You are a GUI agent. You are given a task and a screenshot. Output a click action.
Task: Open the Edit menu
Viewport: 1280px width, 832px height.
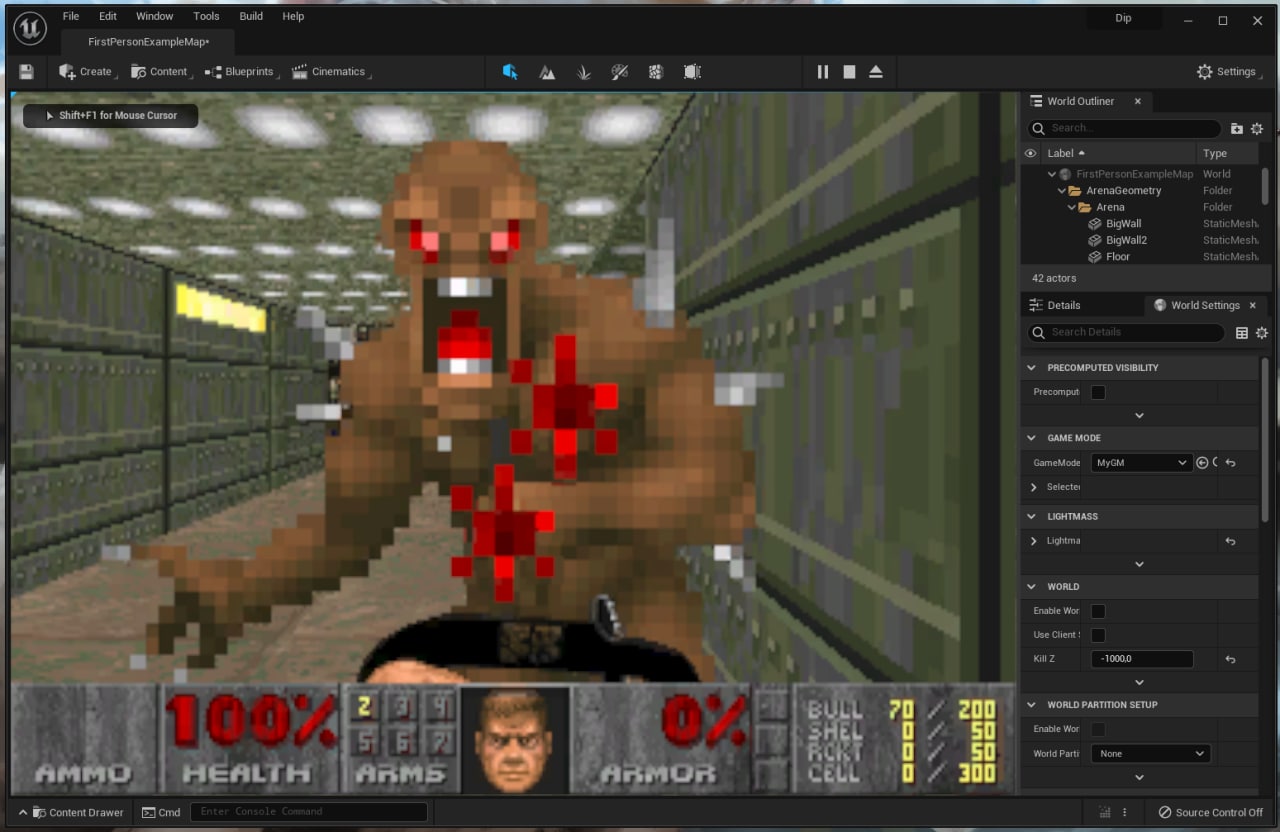108,16
